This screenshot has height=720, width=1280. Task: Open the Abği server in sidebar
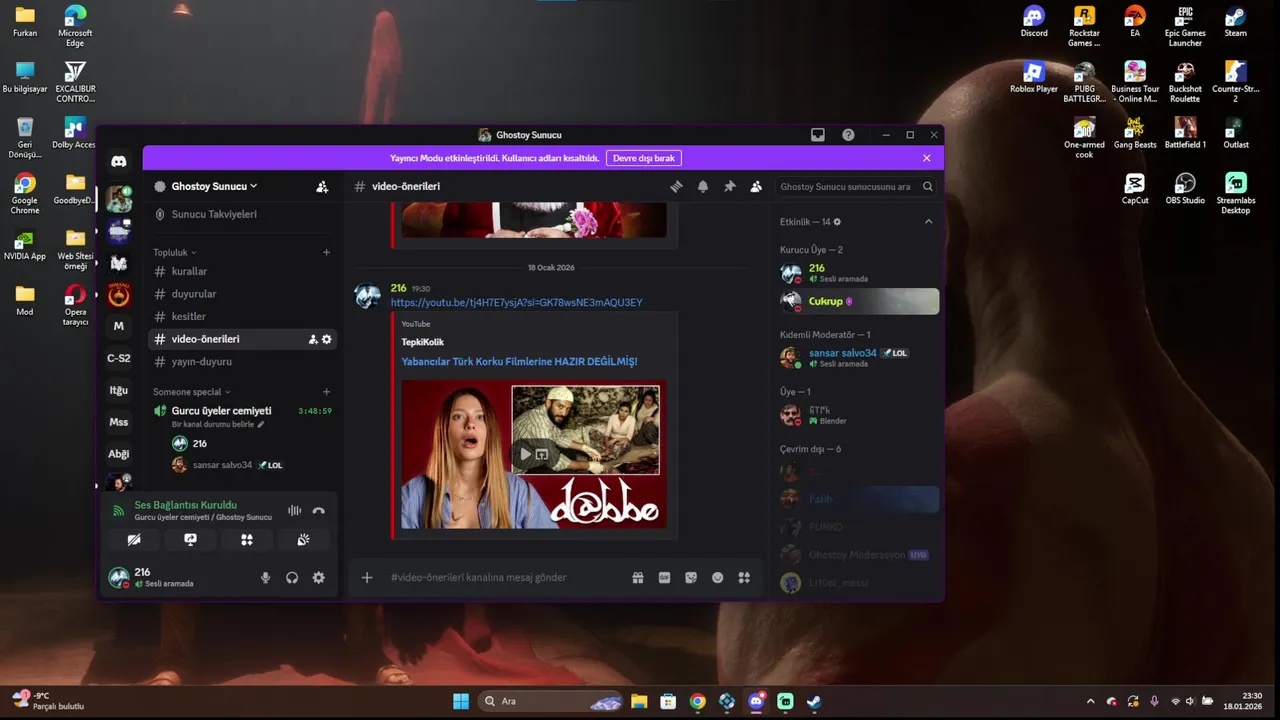pyautogui.click(x=119, y=454)
